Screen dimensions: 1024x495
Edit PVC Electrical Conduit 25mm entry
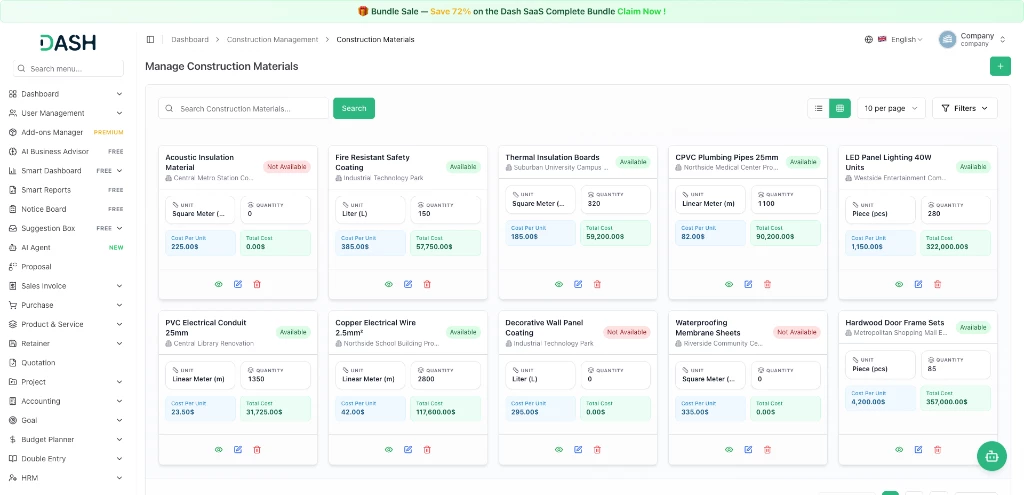coord(238,449)
